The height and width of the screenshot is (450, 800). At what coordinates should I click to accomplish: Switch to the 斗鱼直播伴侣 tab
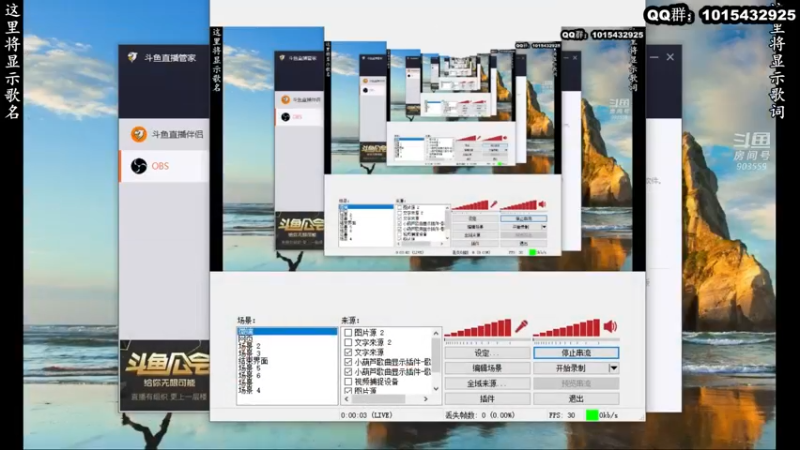(x=164, y=134)
